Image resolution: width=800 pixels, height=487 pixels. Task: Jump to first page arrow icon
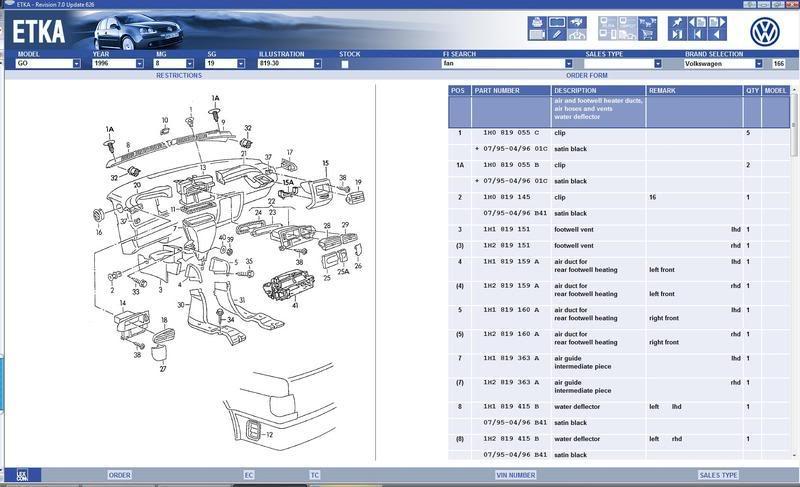[x=697, y=35]
